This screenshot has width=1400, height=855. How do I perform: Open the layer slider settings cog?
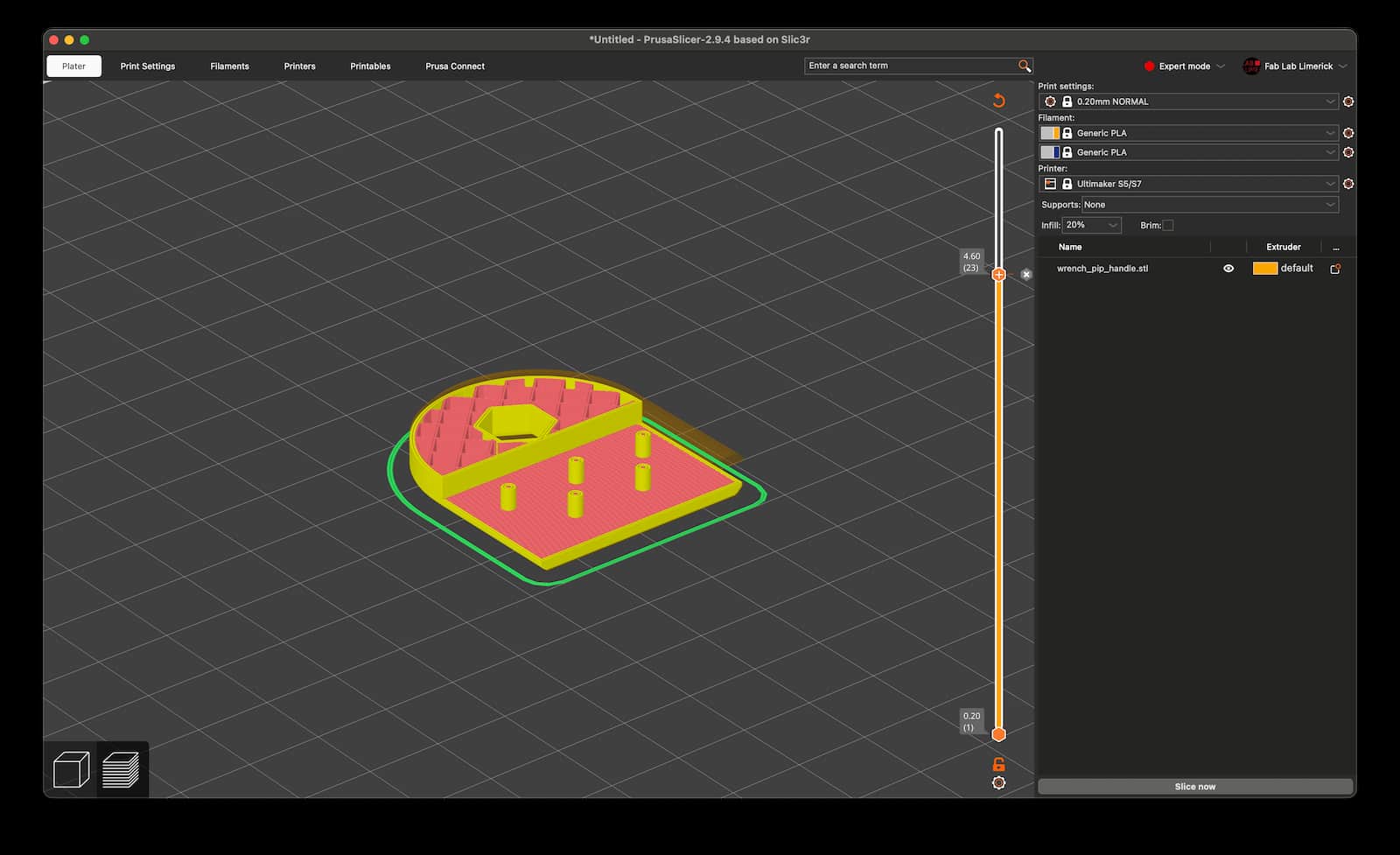click(x=998, y=783)
